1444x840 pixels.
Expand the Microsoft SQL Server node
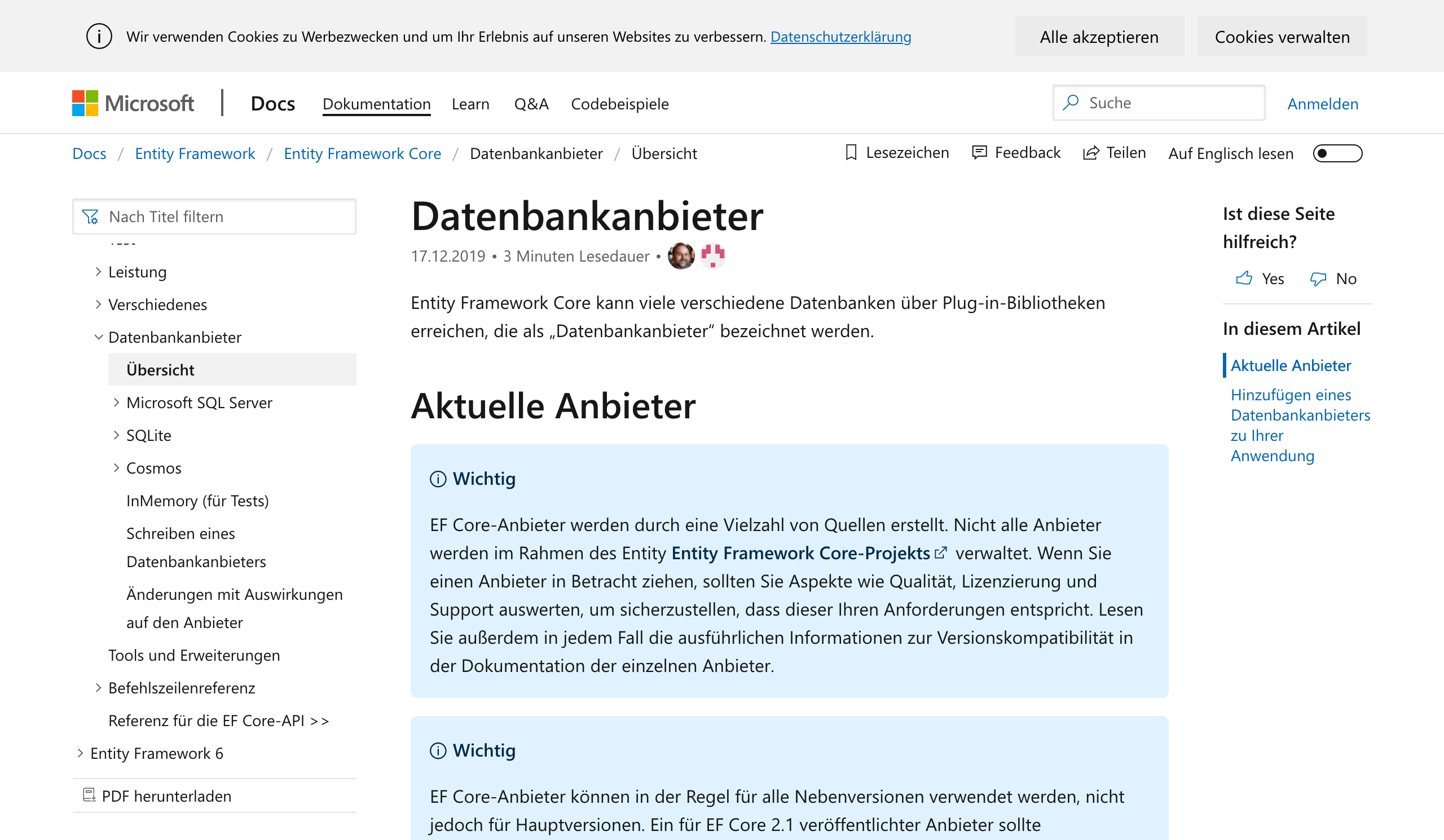(116, 402)
